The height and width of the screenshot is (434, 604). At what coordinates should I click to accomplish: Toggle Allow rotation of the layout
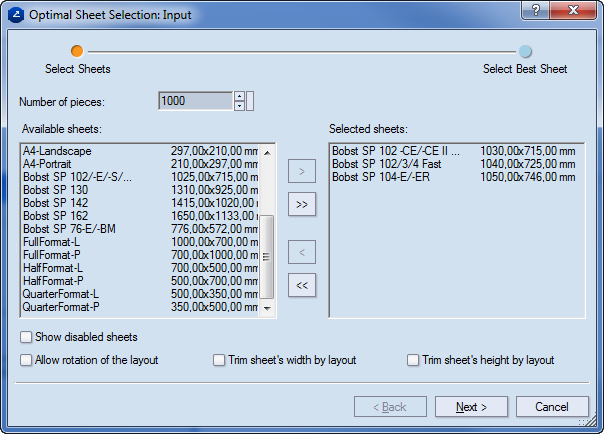click(x=26, y=360)
